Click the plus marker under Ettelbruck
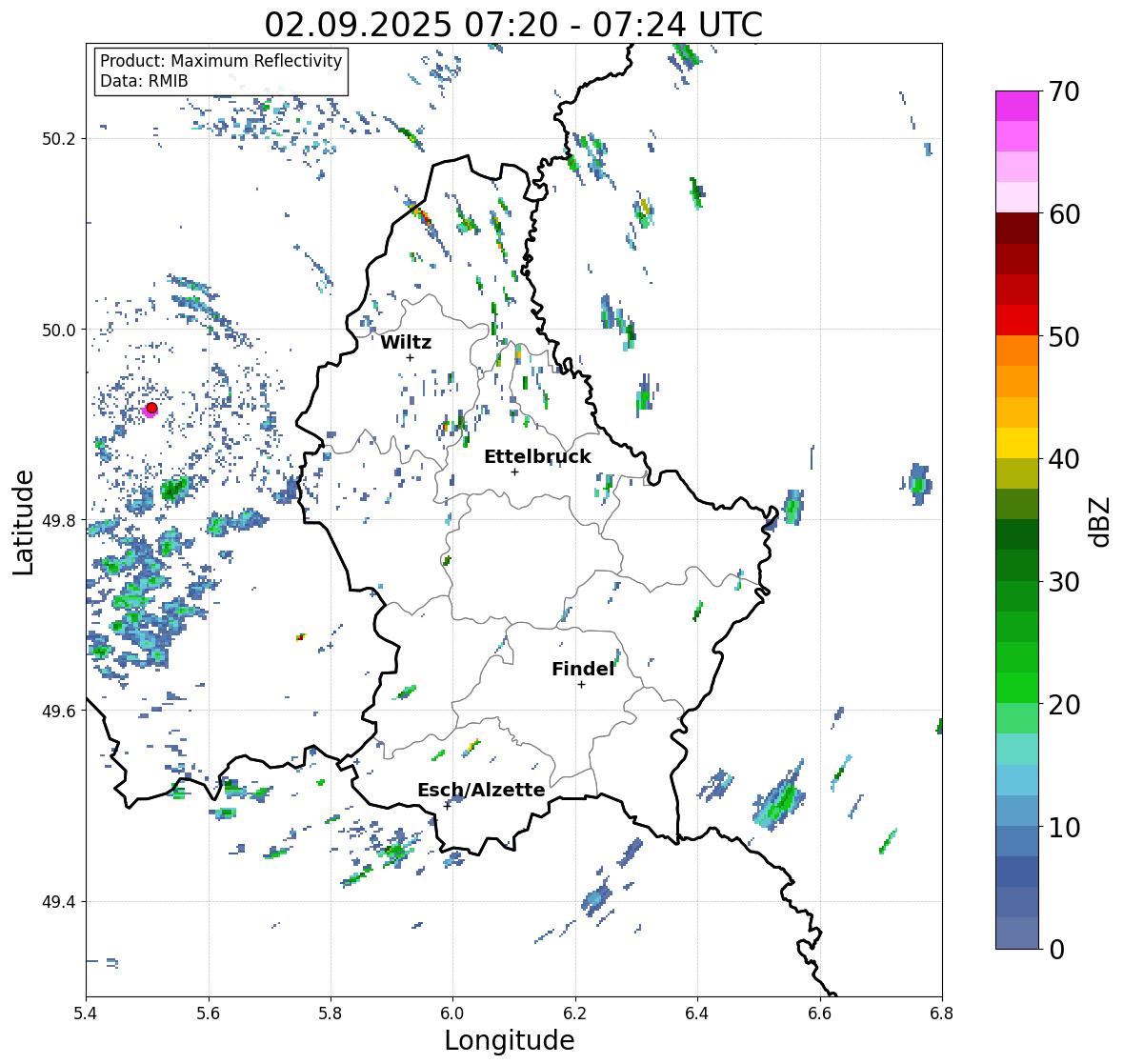The image size is (1123, 1064). click(514, 472)
